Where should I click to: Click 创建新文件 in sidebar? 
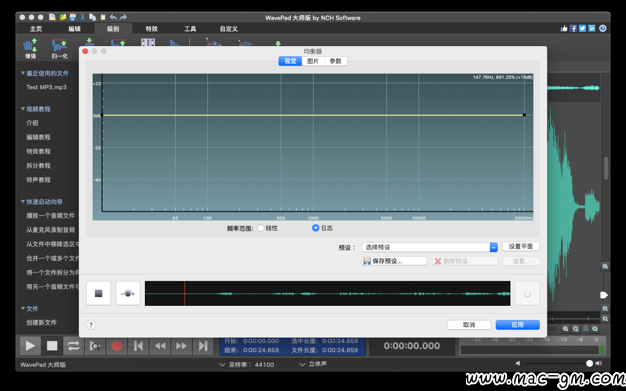click(x=41, y=322)
